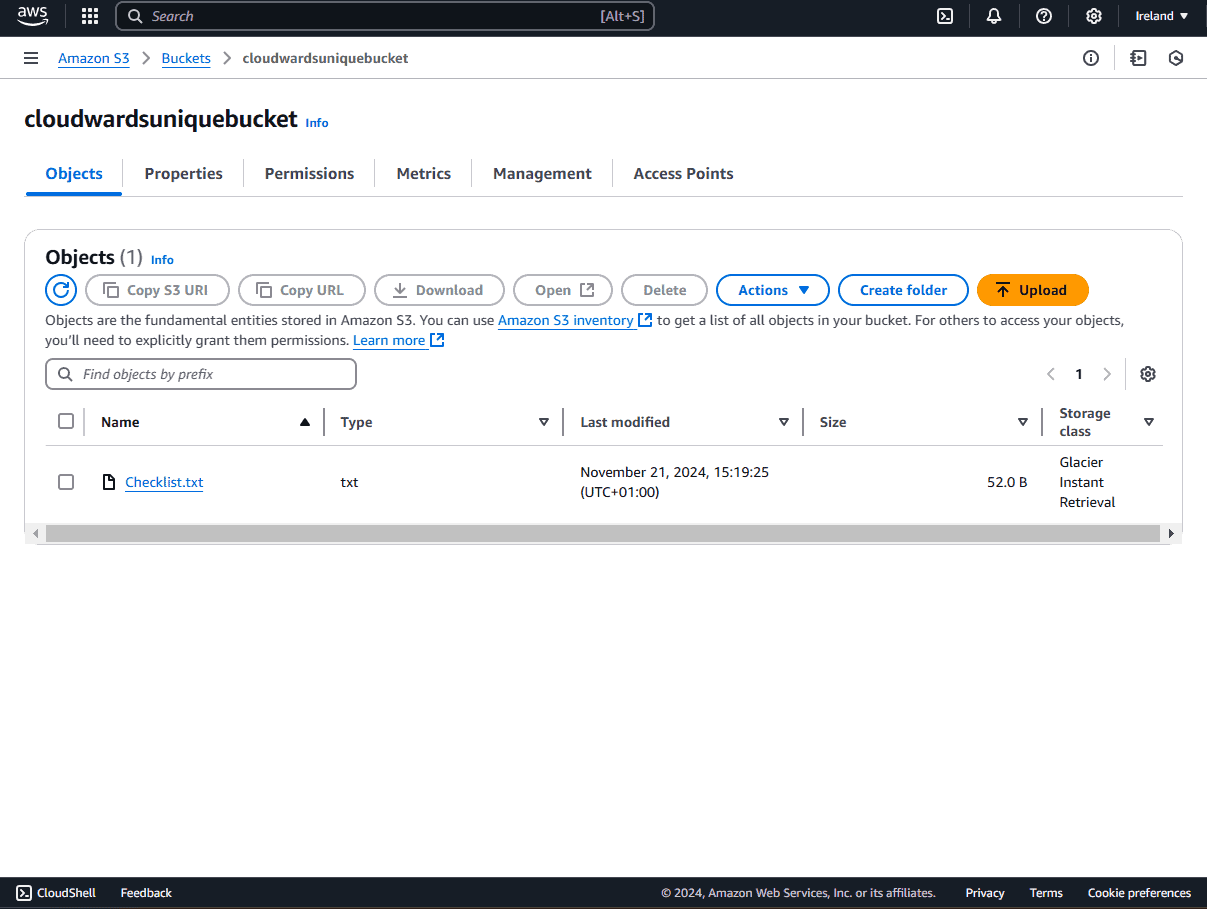Viewport: 1207px width, 909px height.
Task: Launch CloudShell from the top bar icon
Action: coord(944,16)
